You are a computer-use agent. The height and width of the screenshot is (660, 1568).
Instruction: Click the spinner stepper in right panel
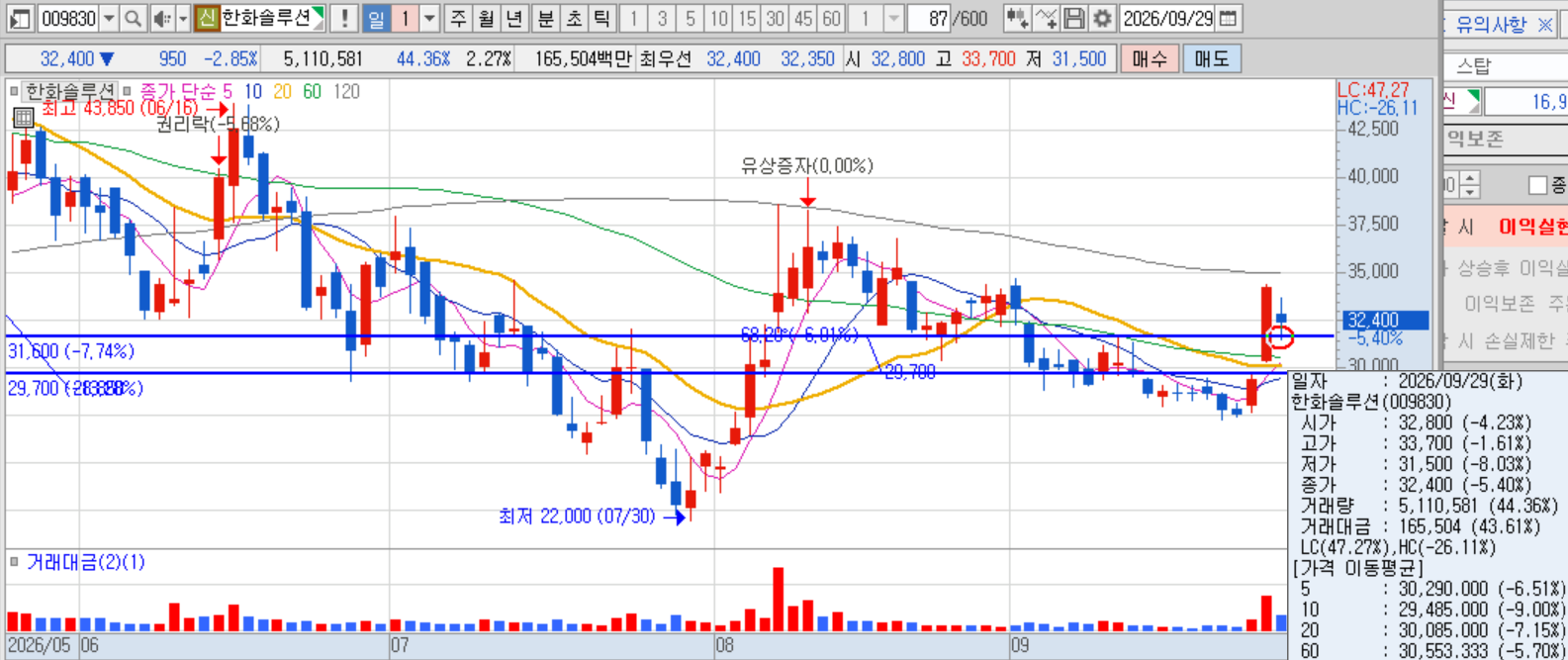pyautogui.click(x=1469, y=185)
